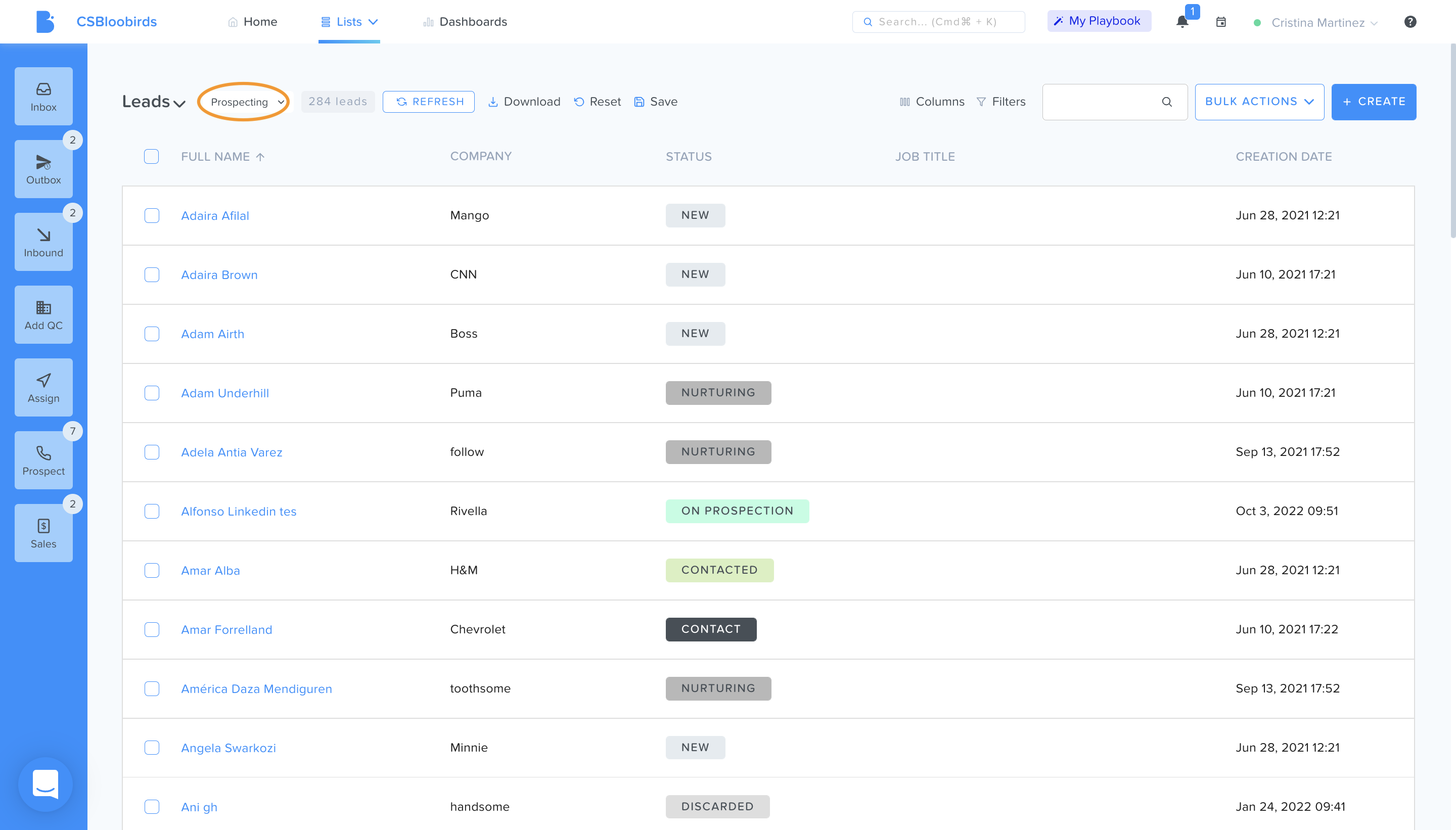The image size is (1456, 830).
Task: Open the Filters panel
Action: pos(1001,102)
